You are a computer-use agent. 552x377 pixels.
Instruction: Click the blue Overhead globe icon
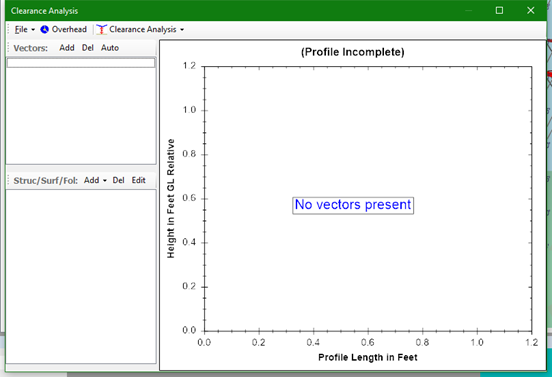(44, 30)
